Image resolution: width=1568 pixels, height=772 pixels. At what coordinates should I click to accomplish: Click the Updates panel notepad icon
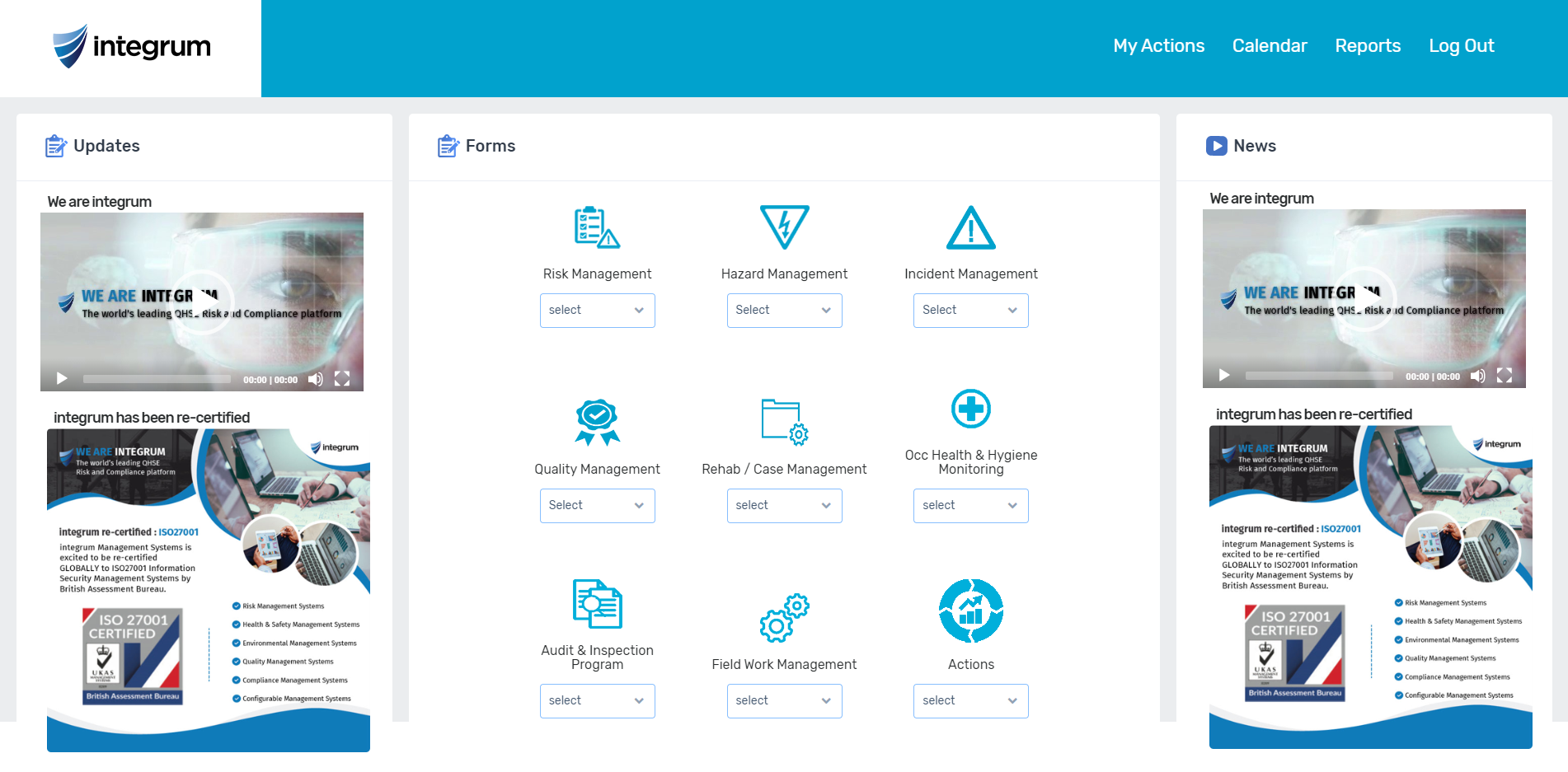55,146
